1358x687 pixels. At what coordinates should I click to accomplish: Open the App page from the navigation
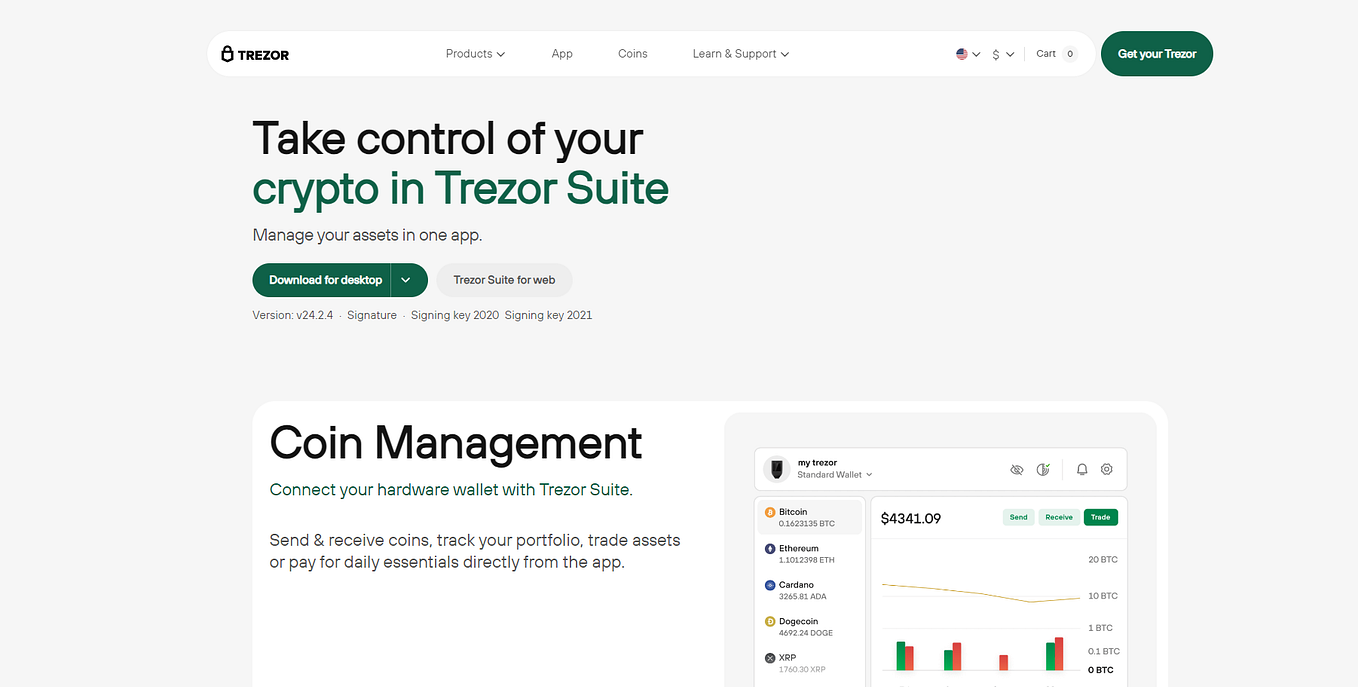(561, 53)
